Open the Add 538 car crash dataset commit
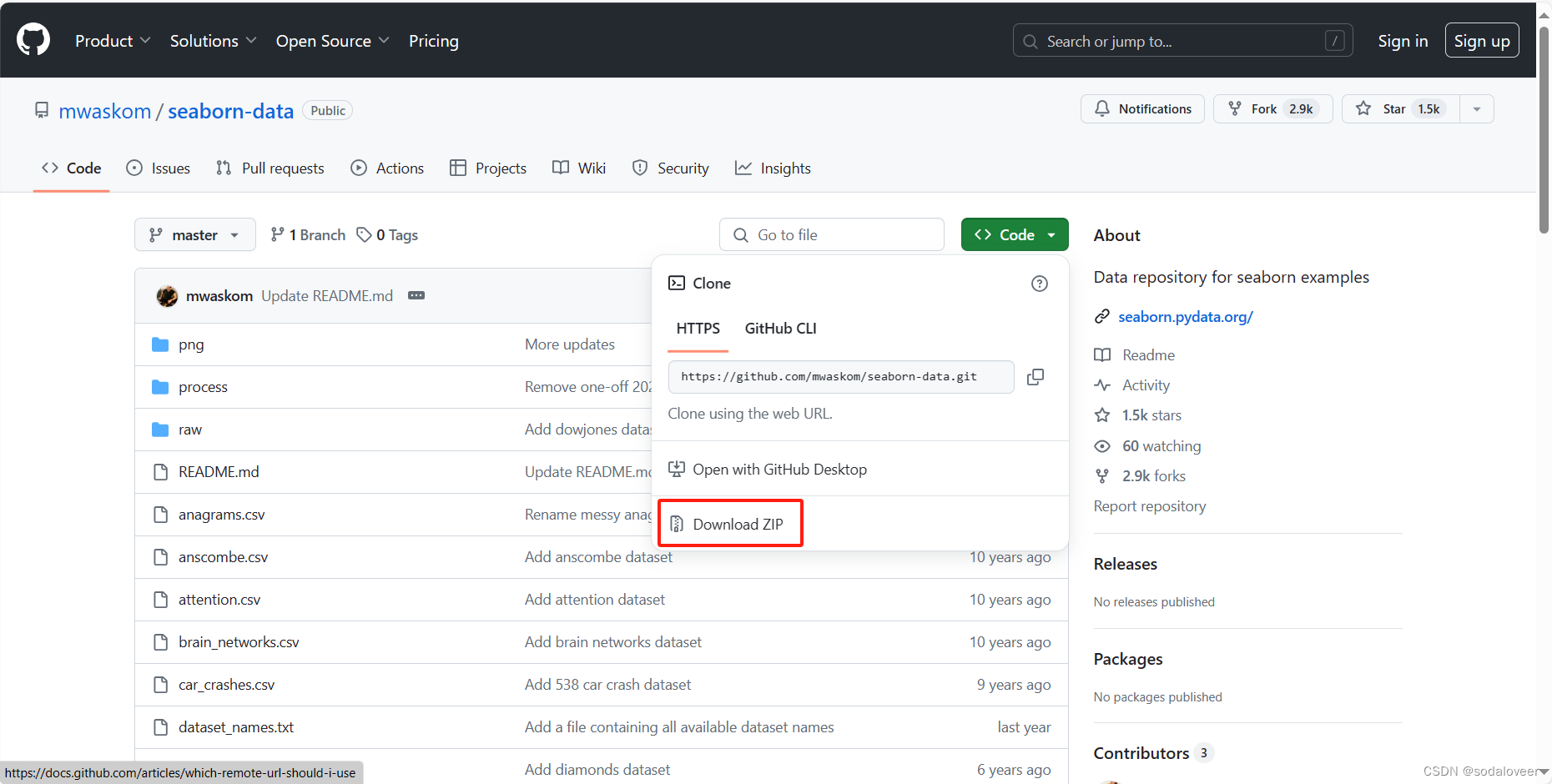 608,685
